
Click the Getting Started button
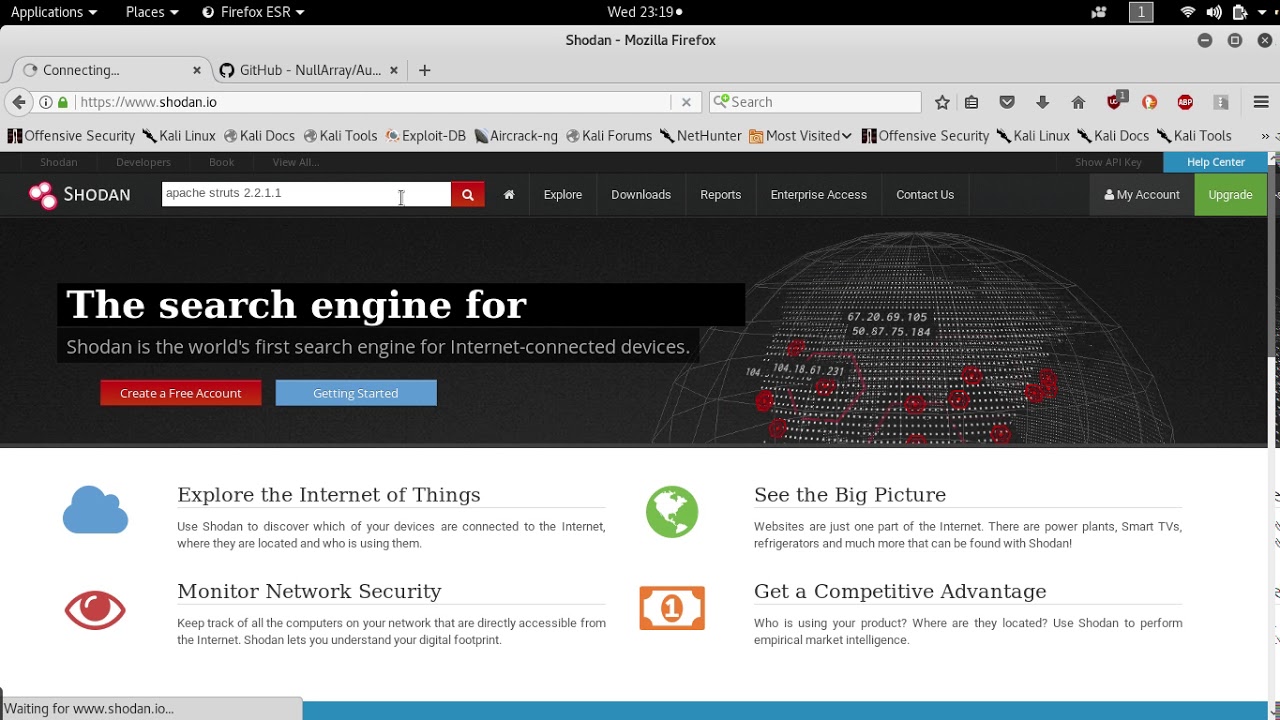point(356,393)
